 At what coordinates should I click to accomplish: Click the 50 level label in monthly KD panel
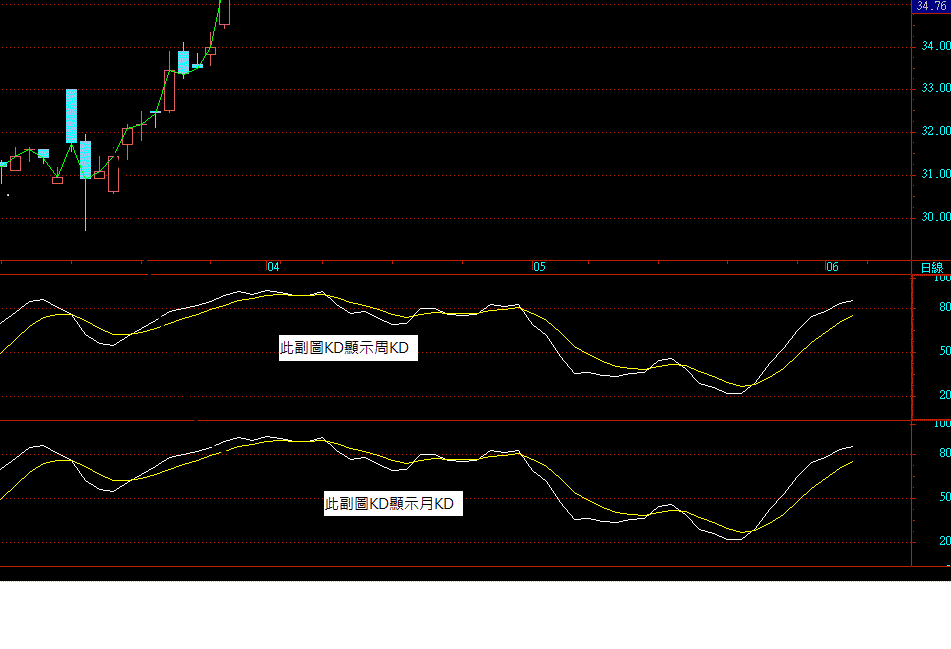(944, 497)
